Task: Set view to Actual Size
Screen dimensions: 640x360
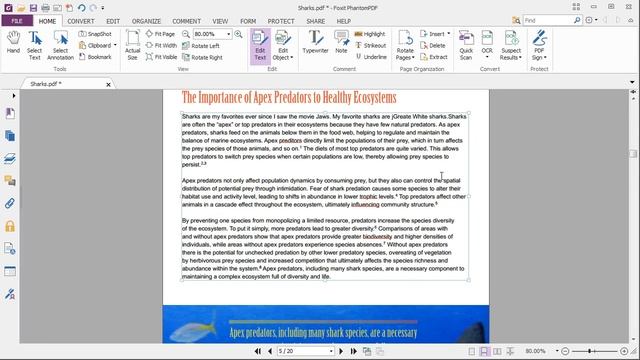Action: [132, 45]
